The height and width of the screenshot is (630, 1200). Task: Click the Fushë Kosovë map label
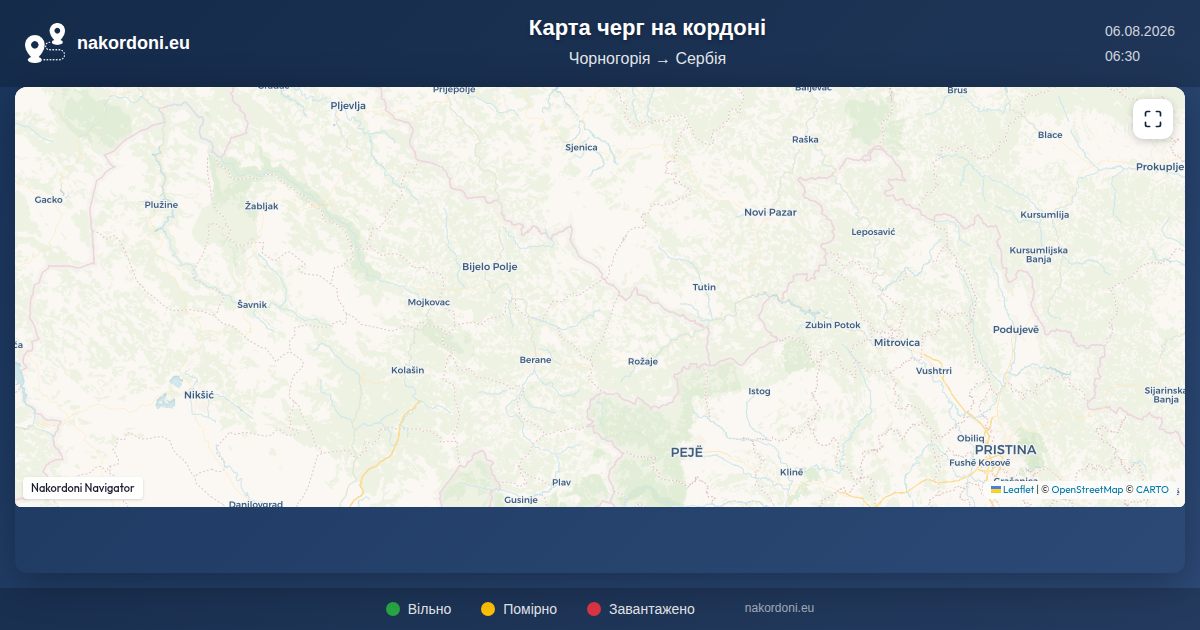click(980, 463)
